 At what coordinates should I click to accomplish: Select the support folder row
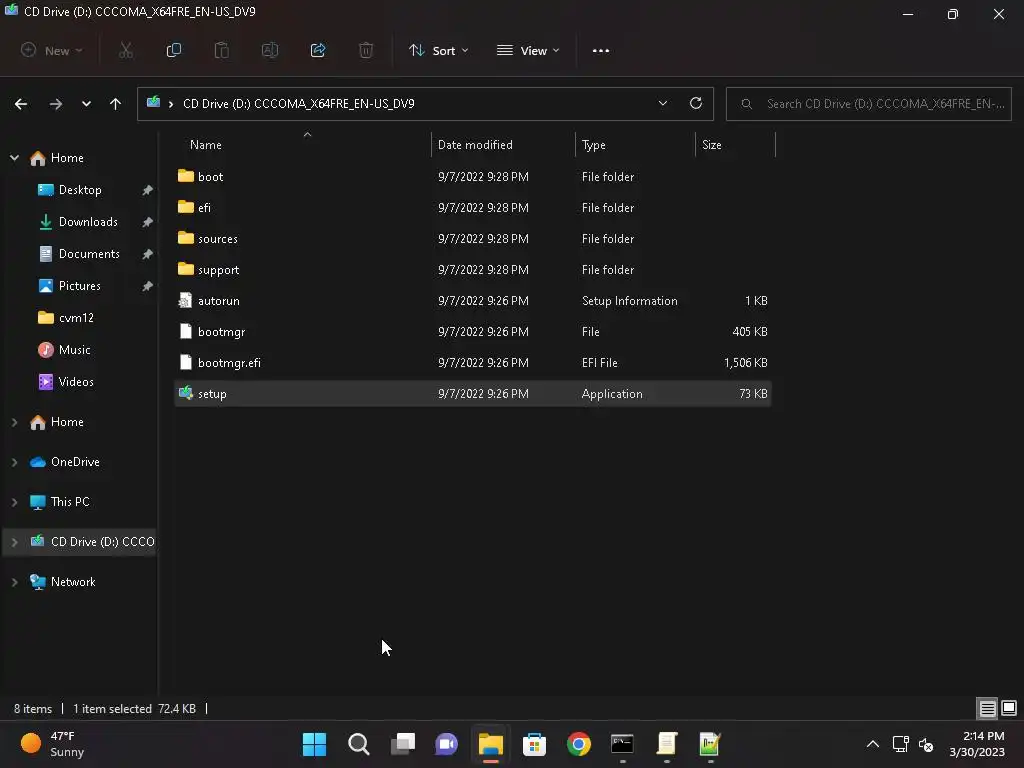click(x=473, y=270)
